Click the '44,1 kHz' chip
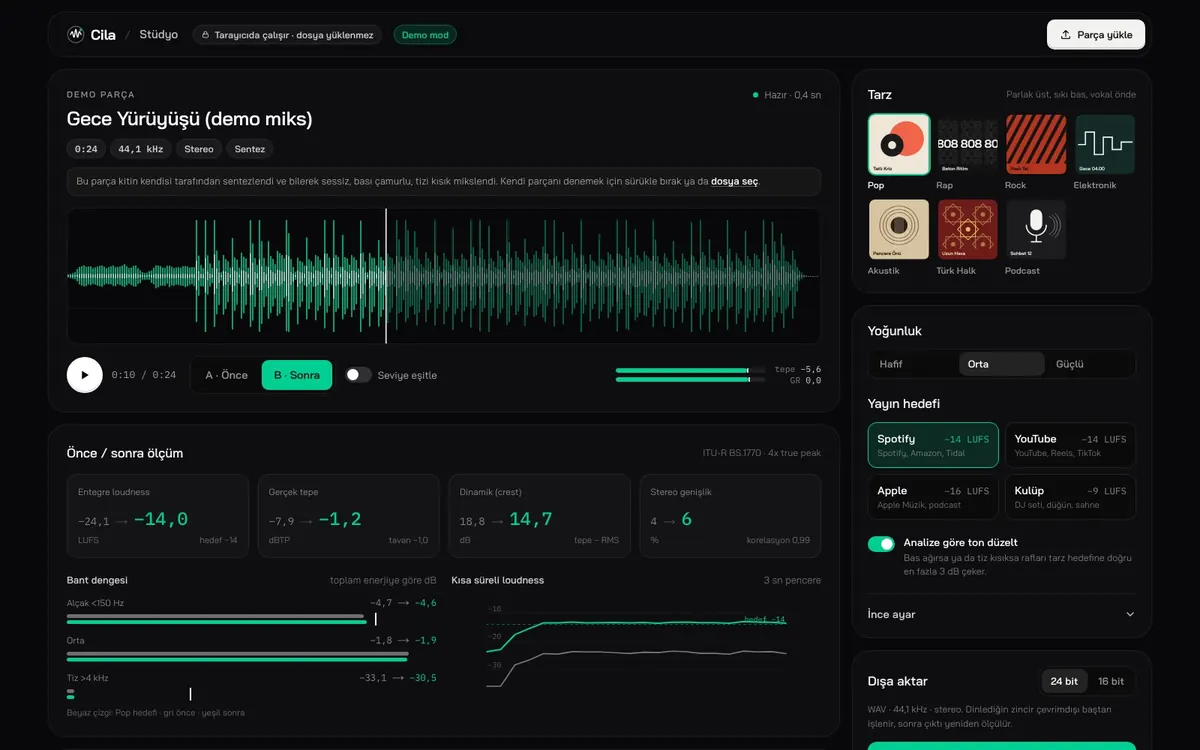 click(x=140, y=149)
